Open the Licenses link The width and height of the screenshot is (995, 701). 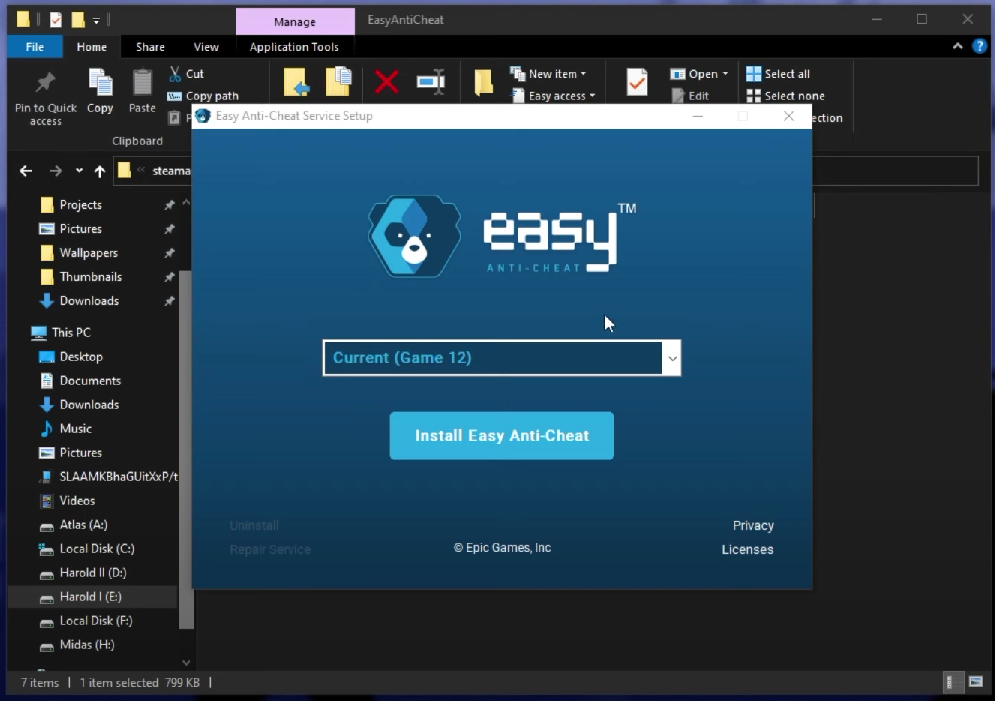[x=747, y=549]
